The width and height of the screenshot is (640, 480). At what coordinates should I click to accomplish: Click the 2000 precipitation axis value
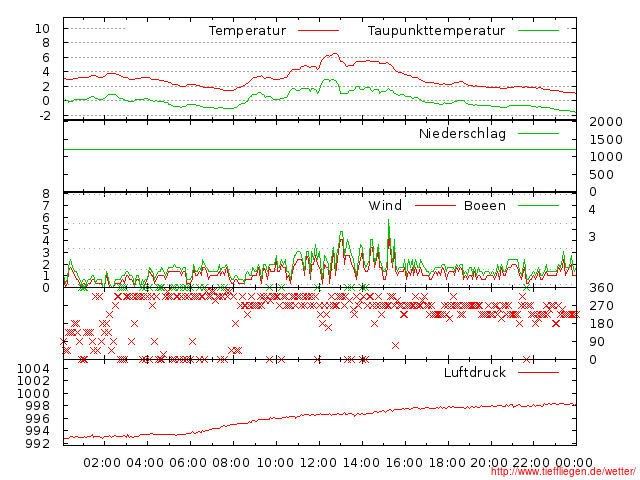point(606,122)
